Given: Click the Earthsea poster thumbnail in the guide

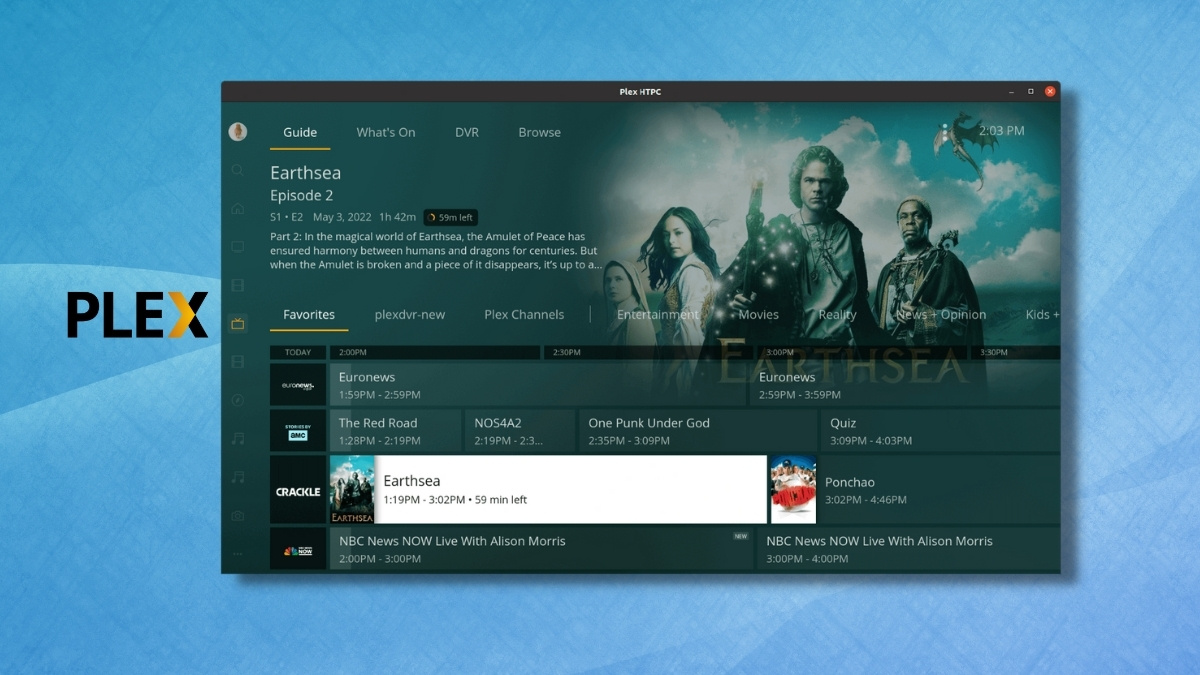Looking at the screenshot, I should (x=353, y=489).
